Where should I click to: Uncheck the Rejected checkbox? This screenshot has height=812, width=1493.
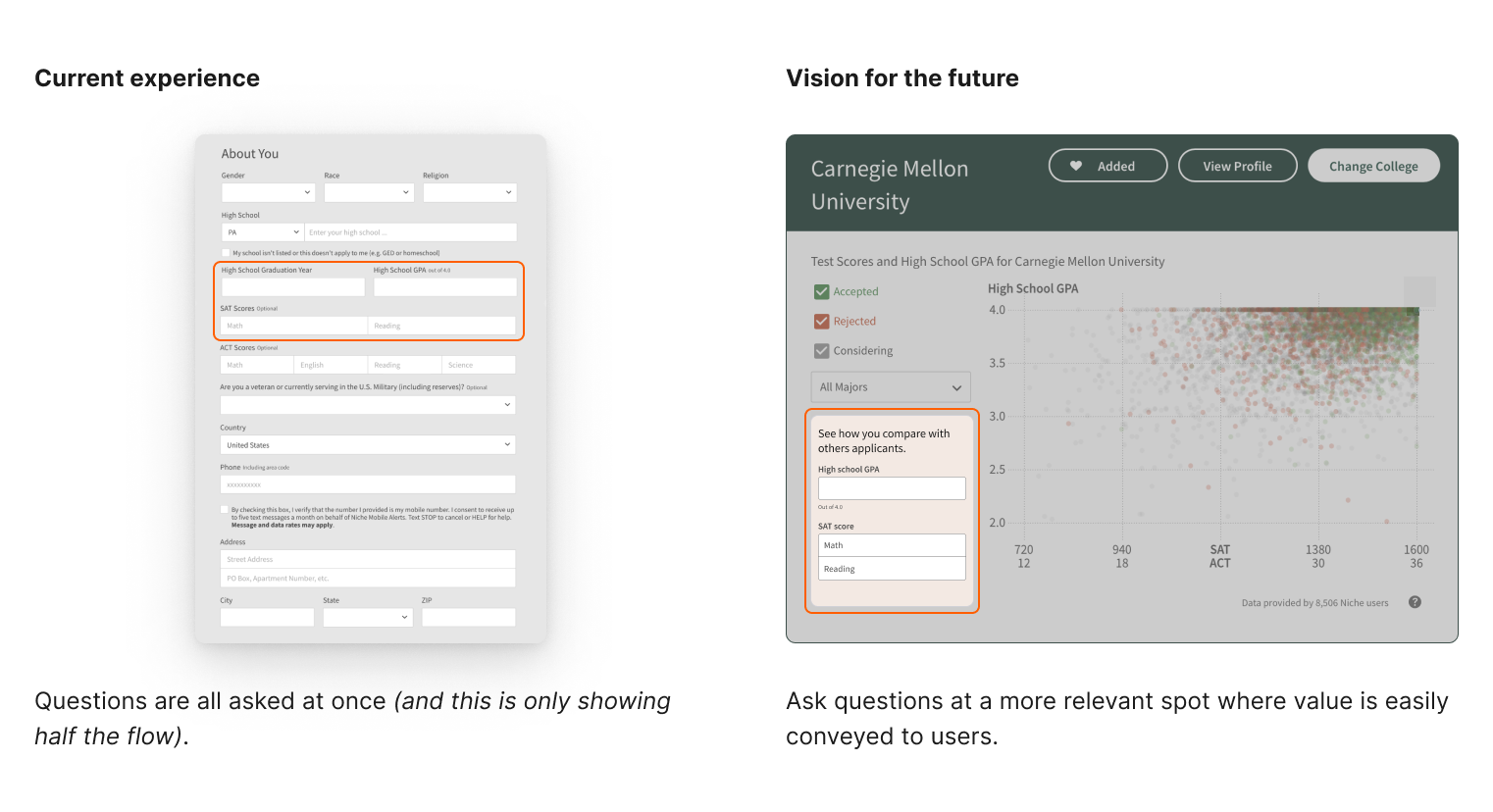point(822,321)
